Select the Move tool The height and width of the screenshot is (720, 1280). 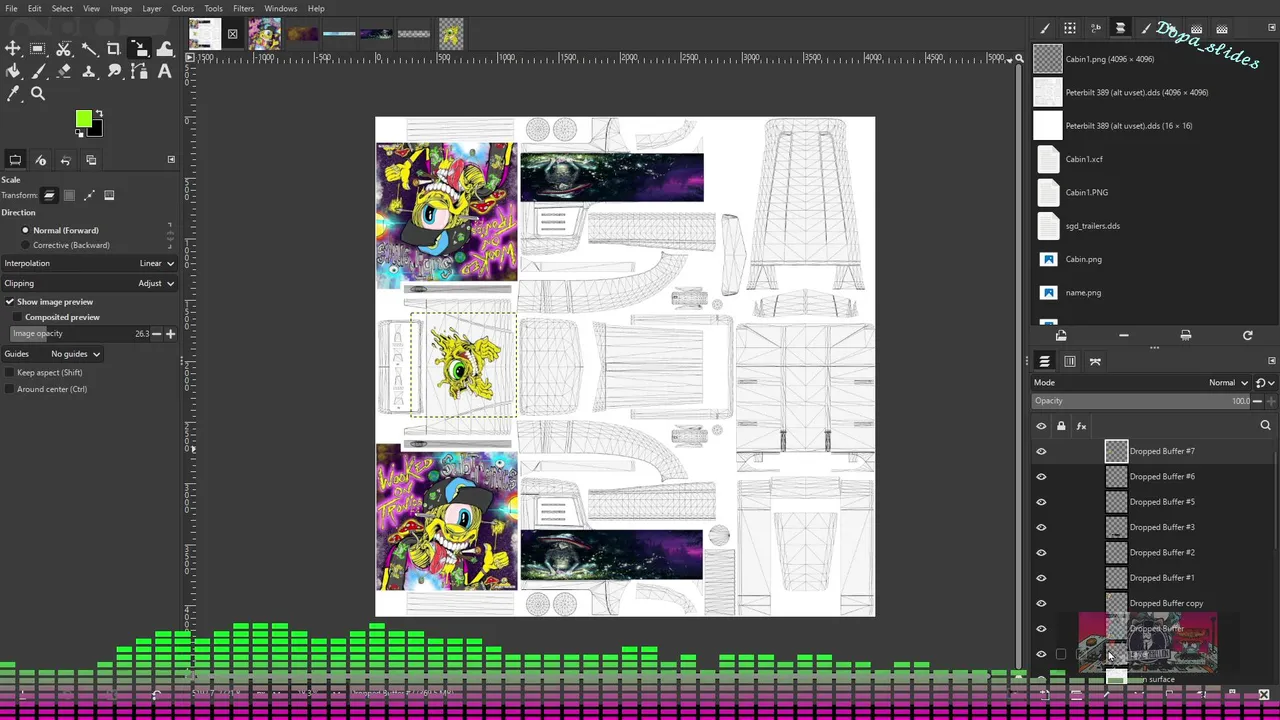[x=13, y=49]
